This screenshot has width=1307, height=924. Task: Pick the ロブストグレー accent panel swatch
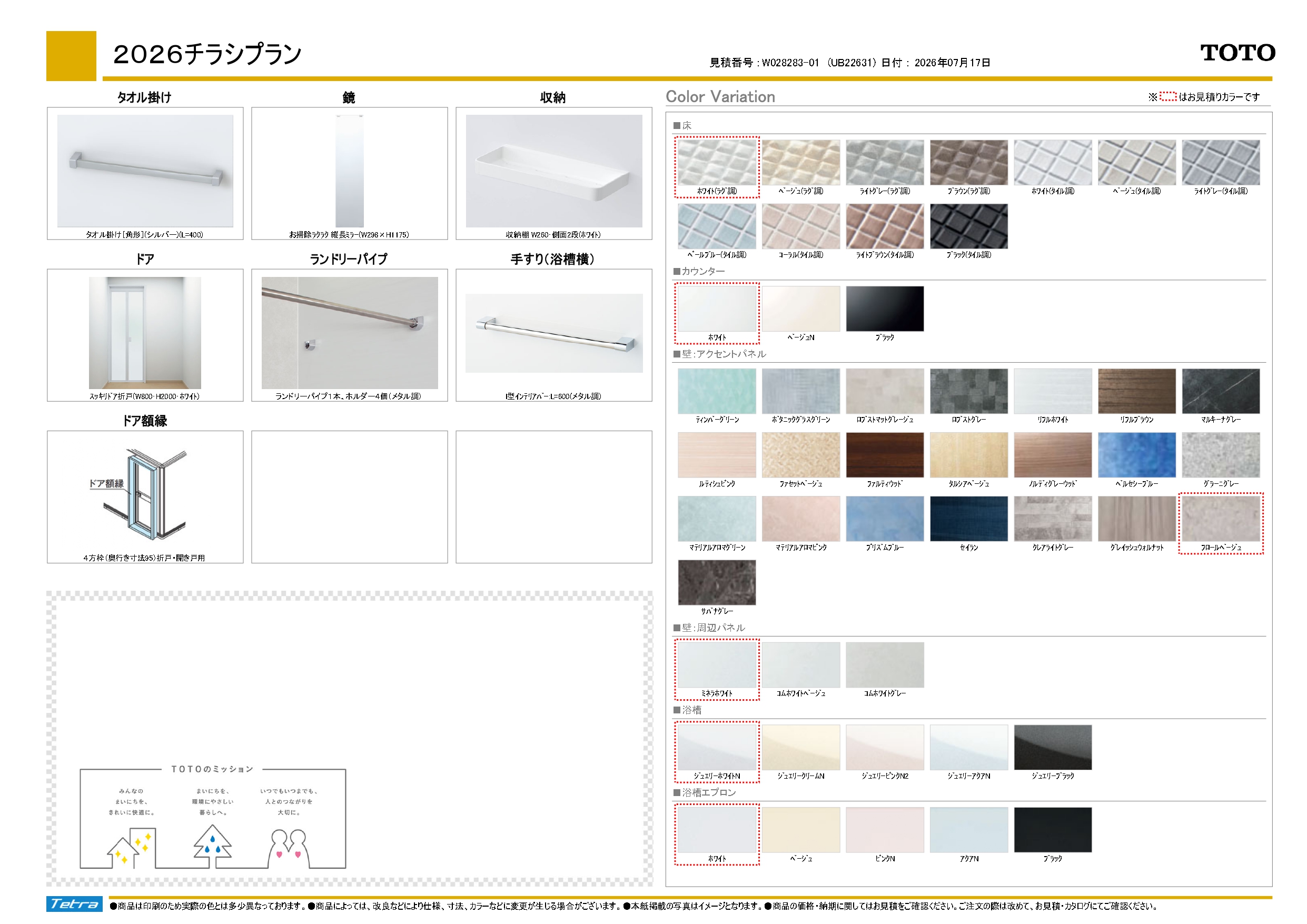tap(969, 391)
